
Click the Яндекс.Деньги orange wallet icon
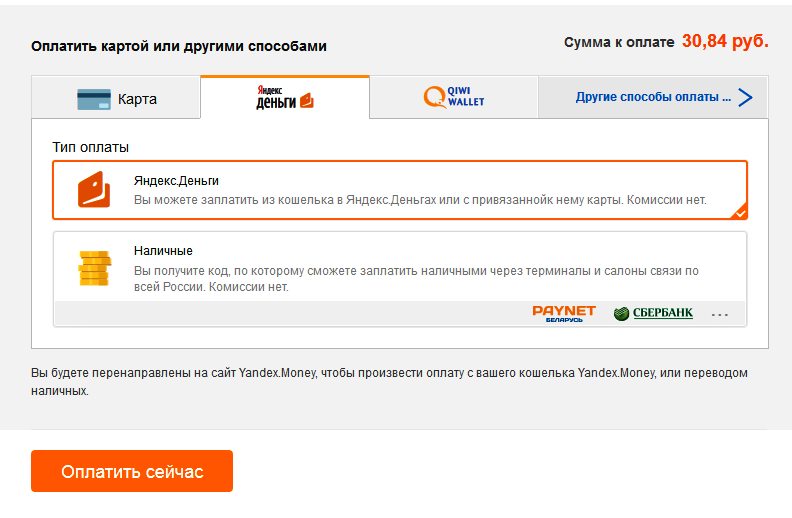click(94, 190)
